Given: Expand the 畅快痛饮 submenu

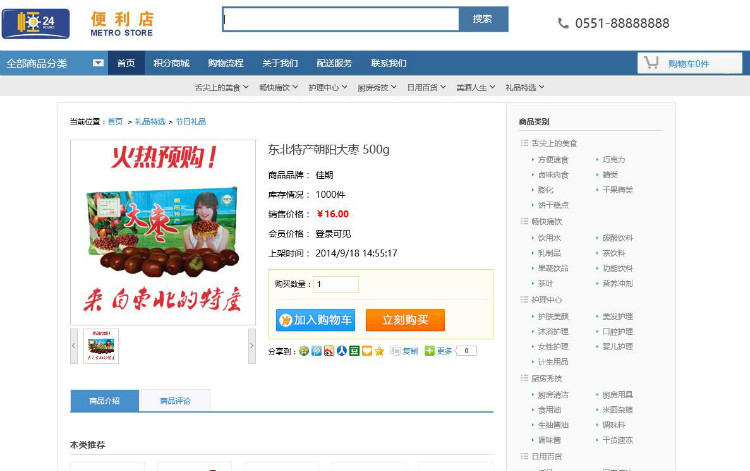Looking at the screenshot, I should 278,88.
